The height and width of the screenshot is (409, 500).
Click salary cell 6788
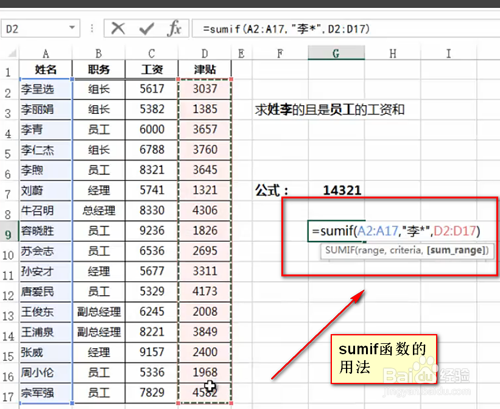[152, 150]
